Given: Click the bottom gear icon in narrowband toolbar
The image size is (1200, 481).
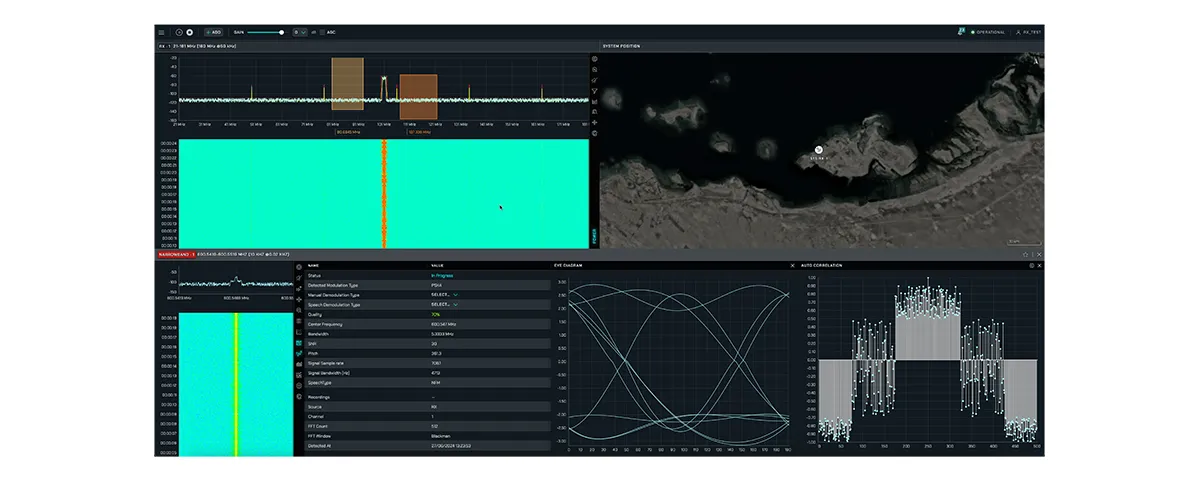Looking at the screenshot, I should (299, 397).
